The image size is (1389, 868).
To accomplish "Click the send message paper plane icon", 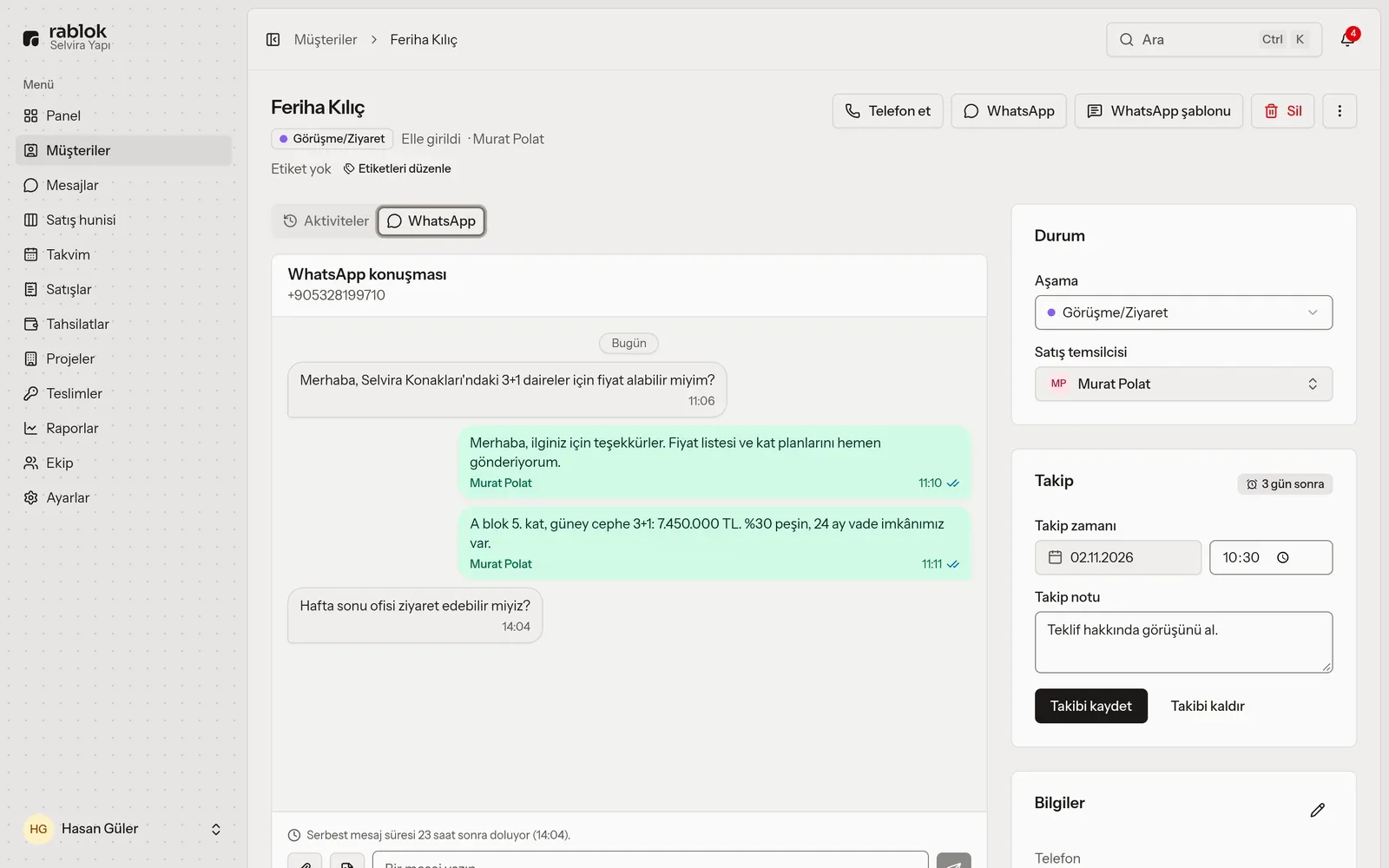I will (x=953, y=861).
